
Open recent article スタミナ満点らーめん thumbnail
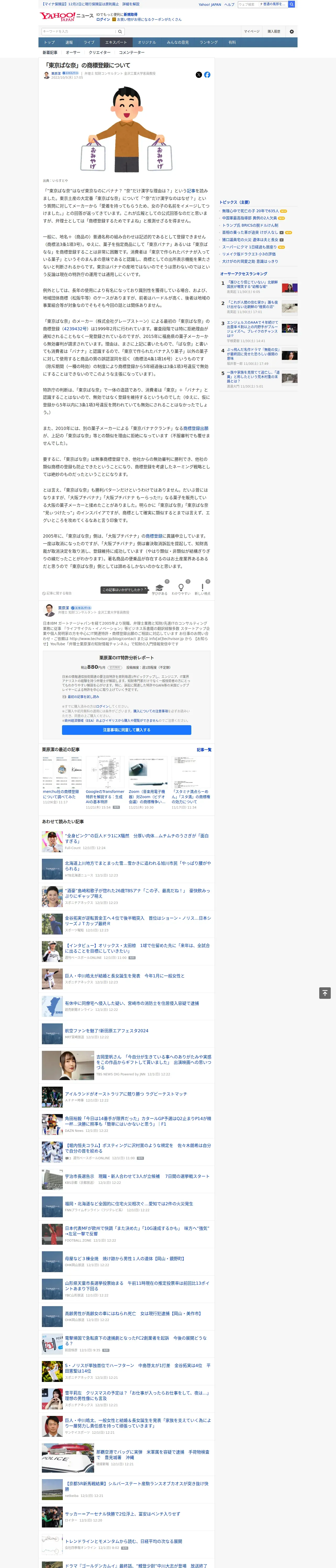[191, 772]
